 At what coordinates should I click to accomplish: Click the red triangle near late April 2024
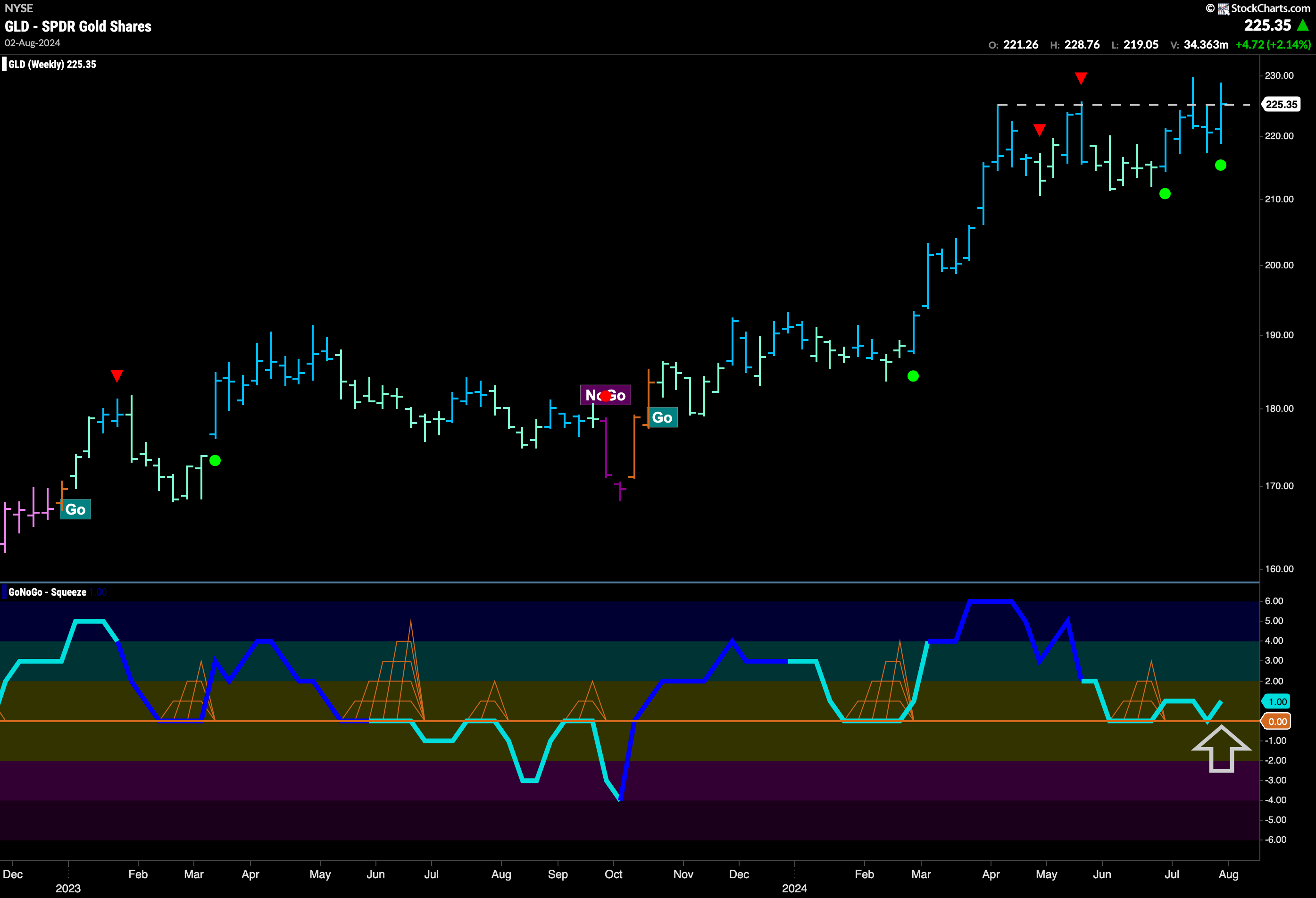point(1039,130)
